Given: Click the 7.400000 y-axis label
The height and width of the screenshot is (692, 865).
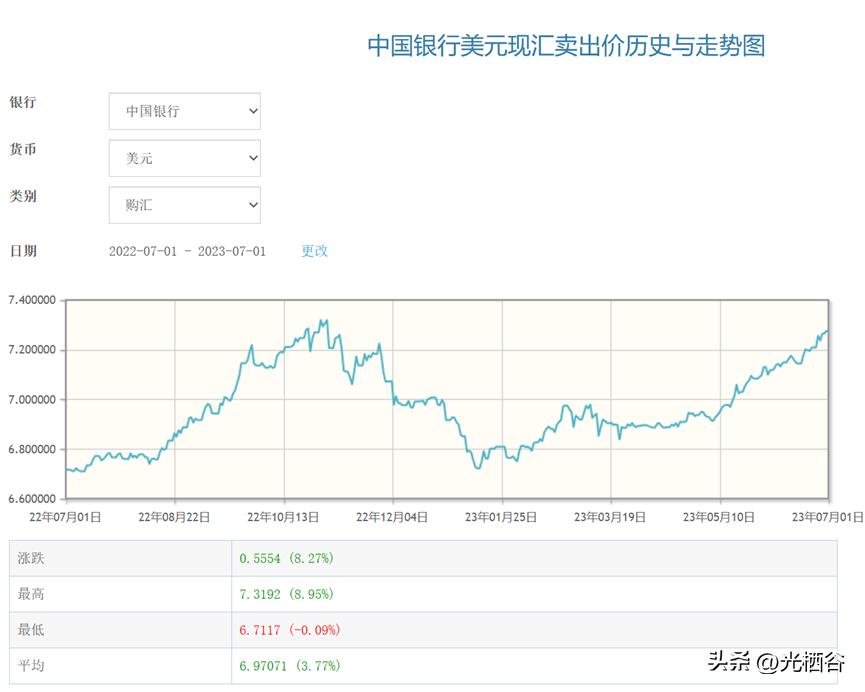Looking at the screenshot, I should pos(31,300).
